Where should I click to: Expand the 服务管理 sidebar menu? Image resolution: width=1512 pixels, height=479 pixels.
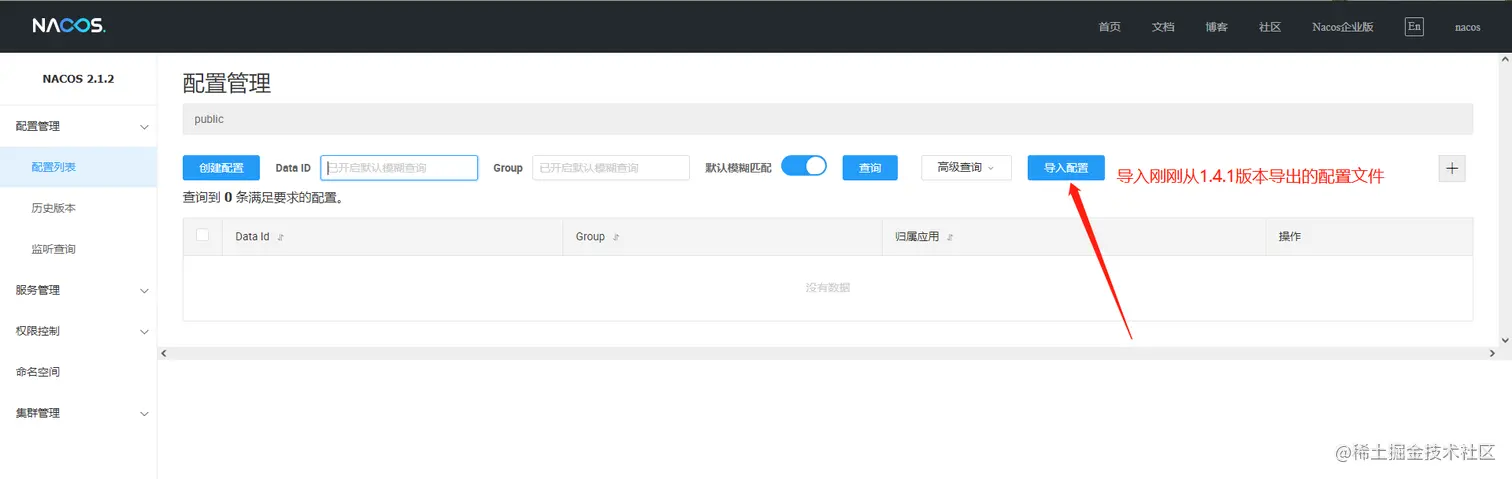coord(78,290)
